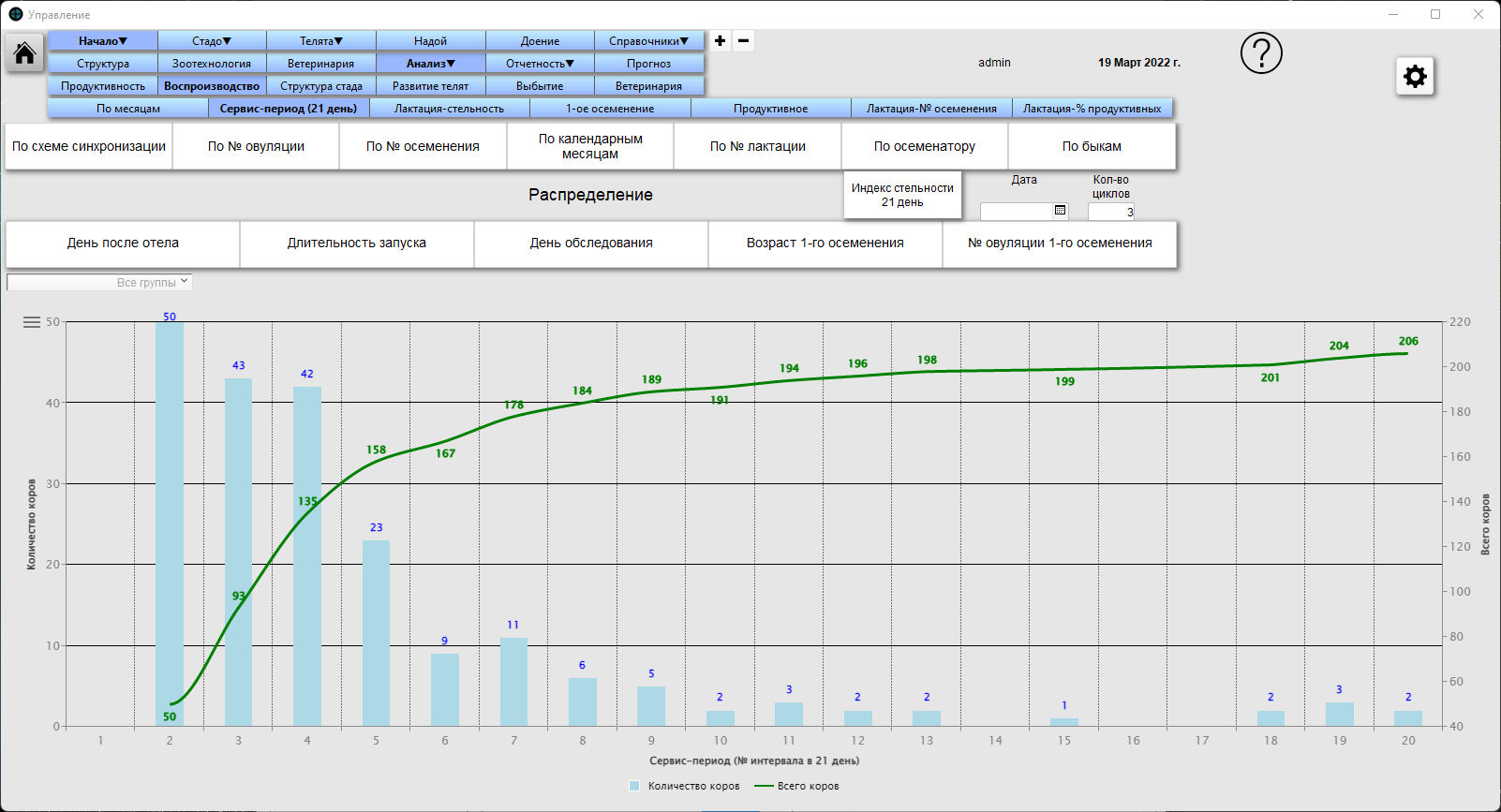Expand the Отчетность dropdown menu
Screen dimensions: 1501x812
(x=541, y=64)
